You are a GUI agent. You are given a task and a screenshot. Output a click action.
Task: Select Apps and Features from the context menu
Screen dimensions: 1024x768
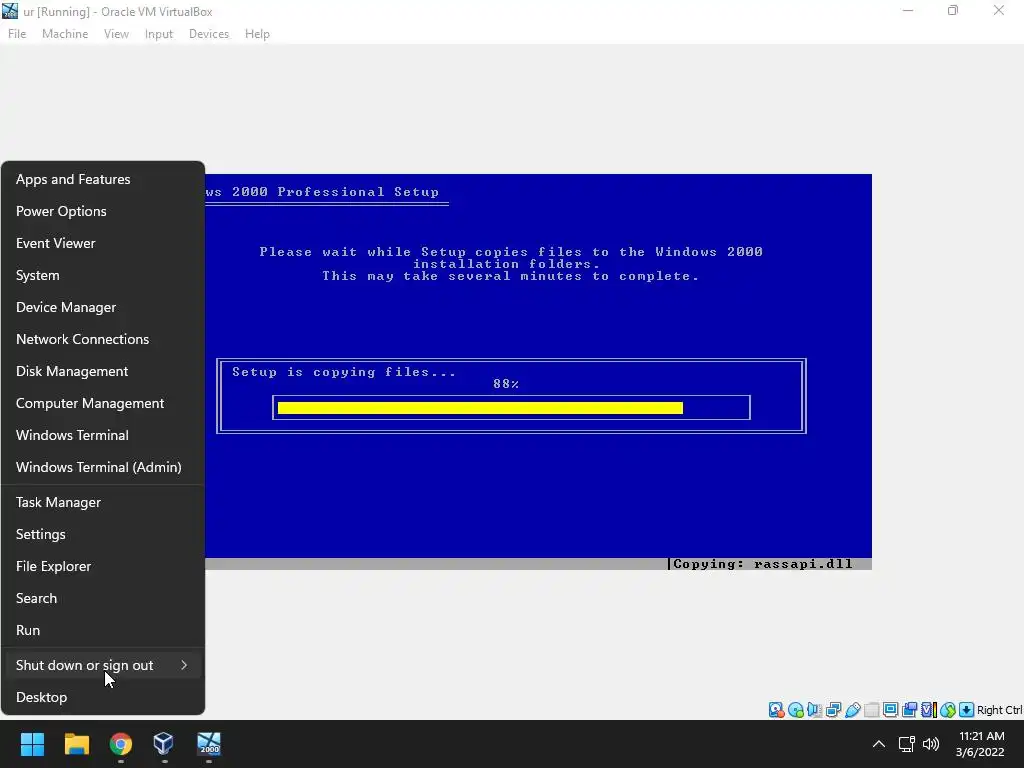[103, 179]
